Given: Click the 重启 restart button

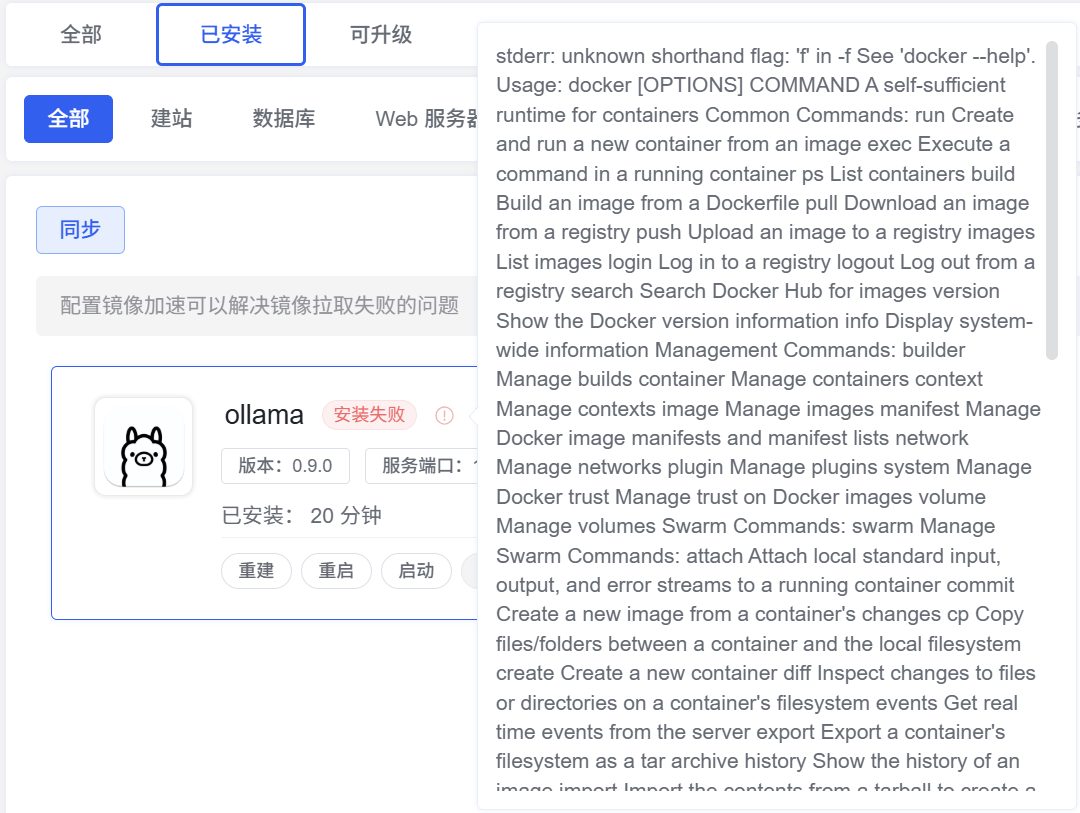Looking at the screenshot, I should click(x=336, y=570).
